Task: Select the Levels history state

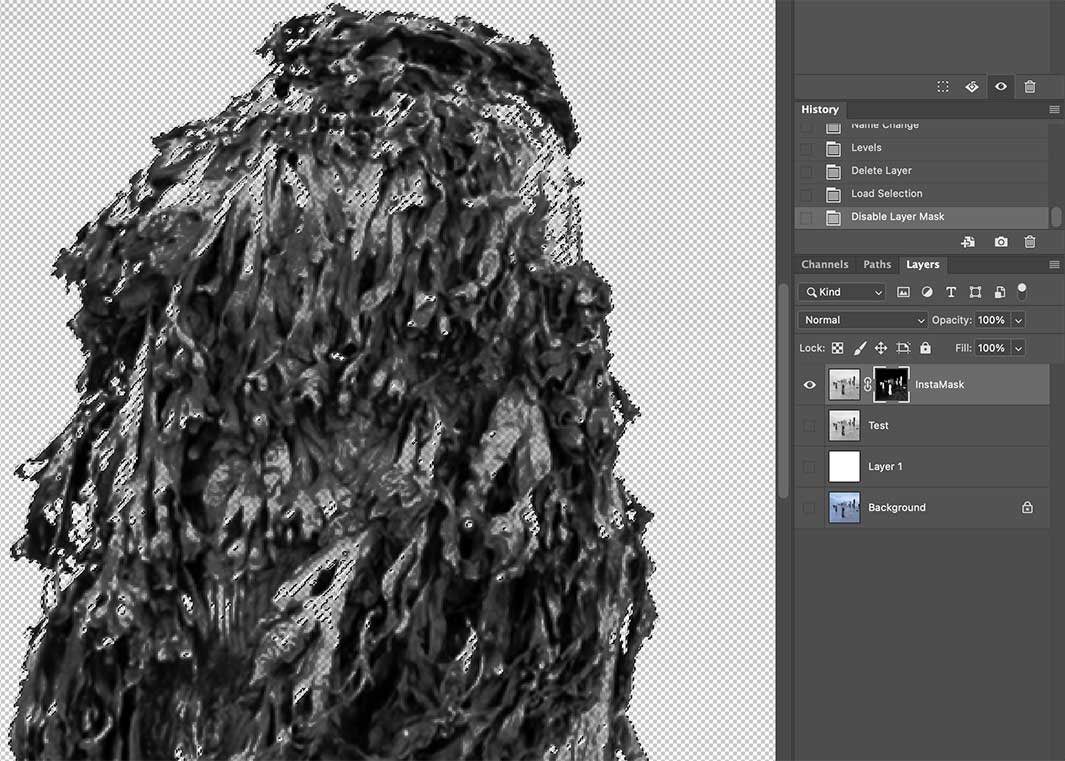Action: click(866, 148)
